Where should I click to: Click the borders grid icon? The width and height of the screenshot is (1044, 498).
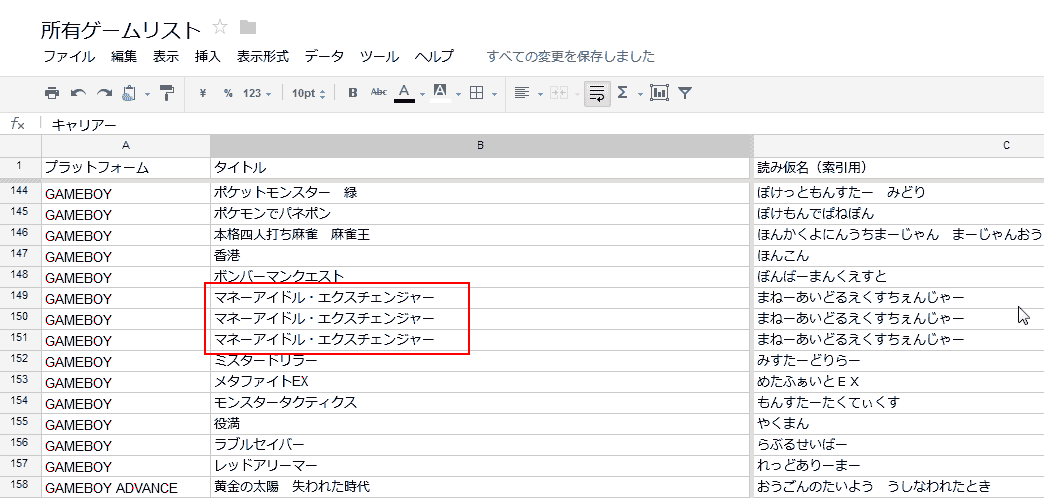476,94
